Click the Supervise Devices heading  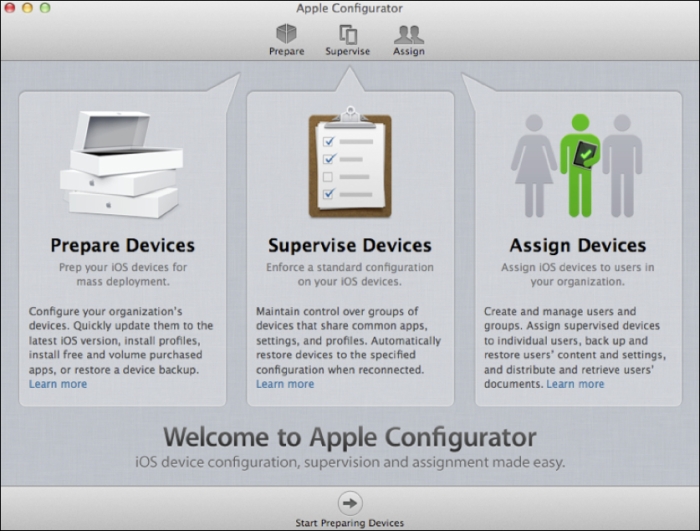tap(350, 245)
